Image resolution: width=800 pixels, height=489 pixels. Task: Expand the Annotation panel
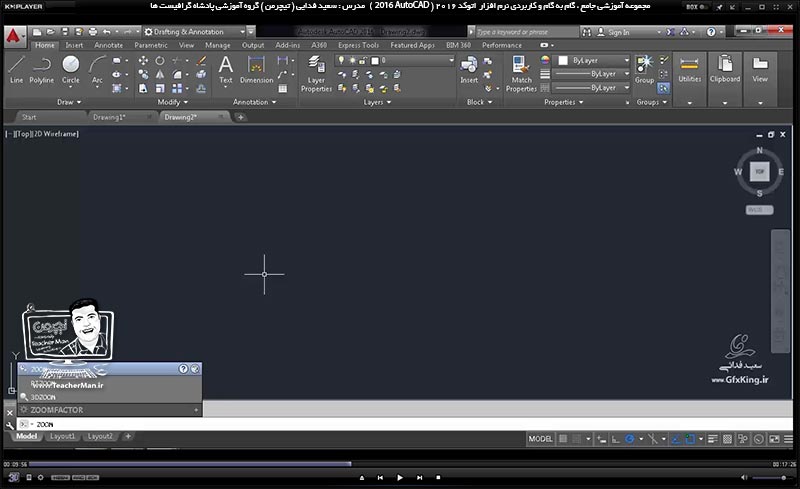click(x=255, y=102)
